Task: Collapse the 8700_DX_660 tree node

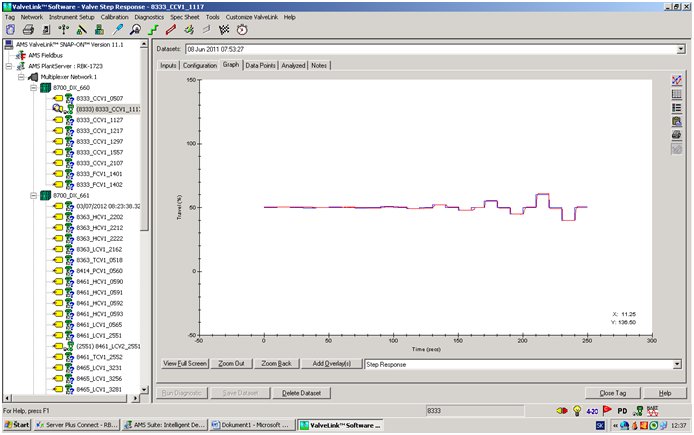Action: pyautogui.click(x=34, y=88)
